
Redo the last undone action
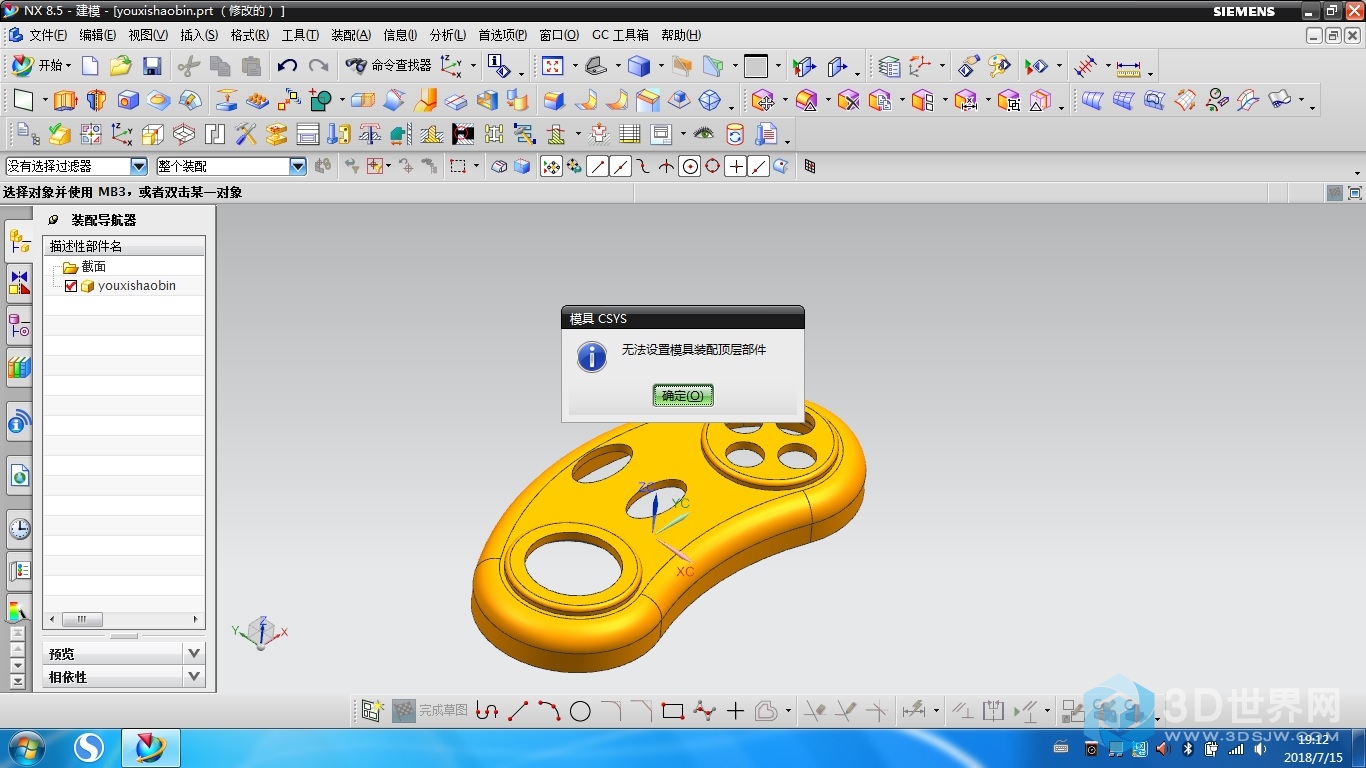tap(318, 66)
